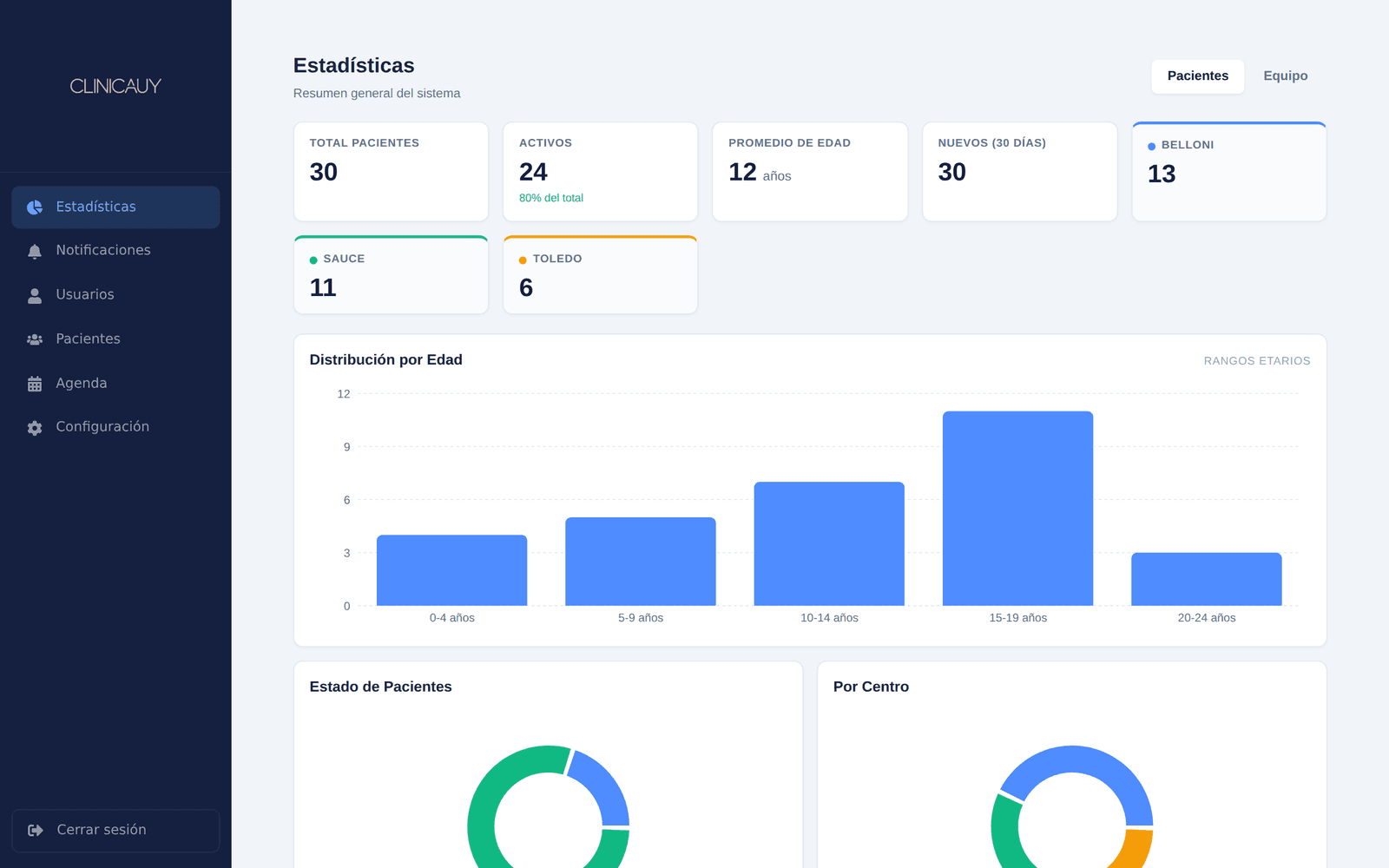Open the Notificaciones menu item
The image size is (1389, 868).
tap(115, 251)
